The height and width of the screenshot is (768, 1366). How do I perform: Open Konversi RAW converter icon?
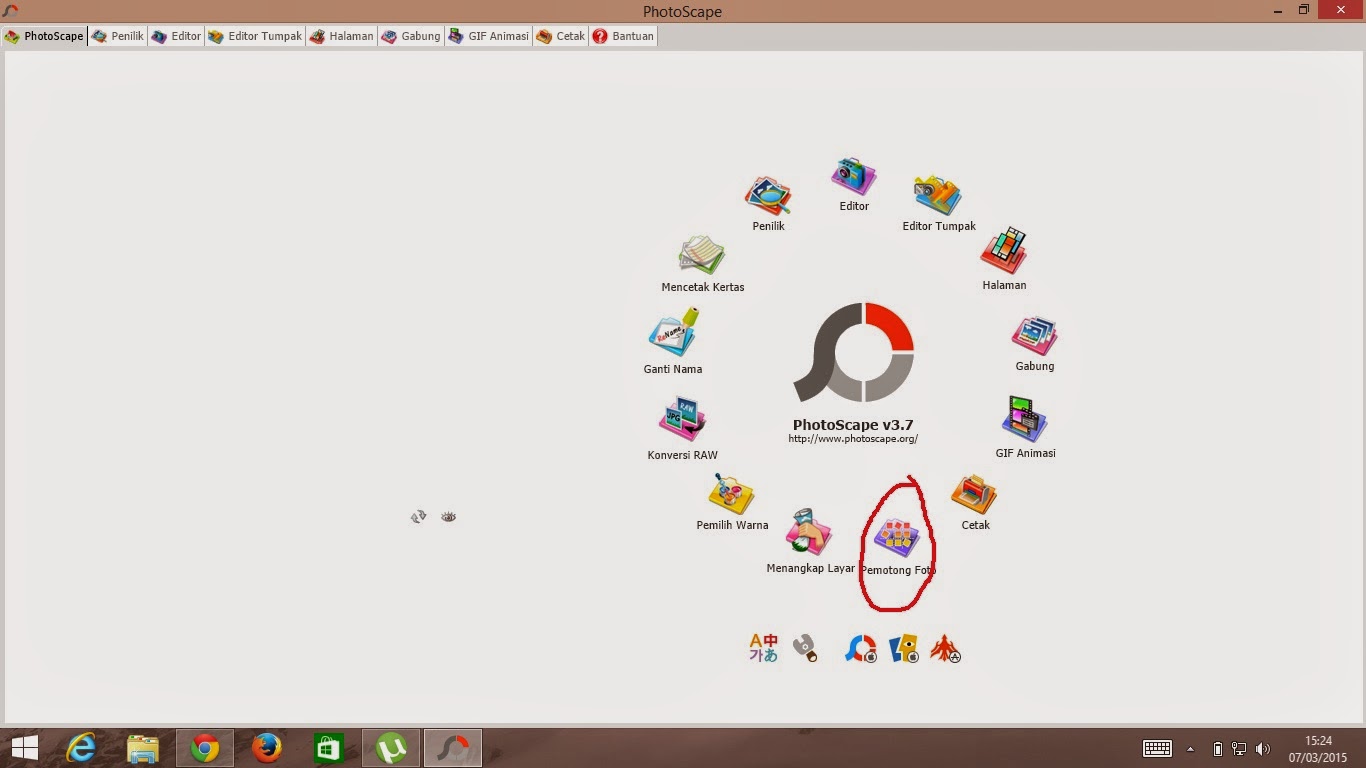click(x=683, y=420)
